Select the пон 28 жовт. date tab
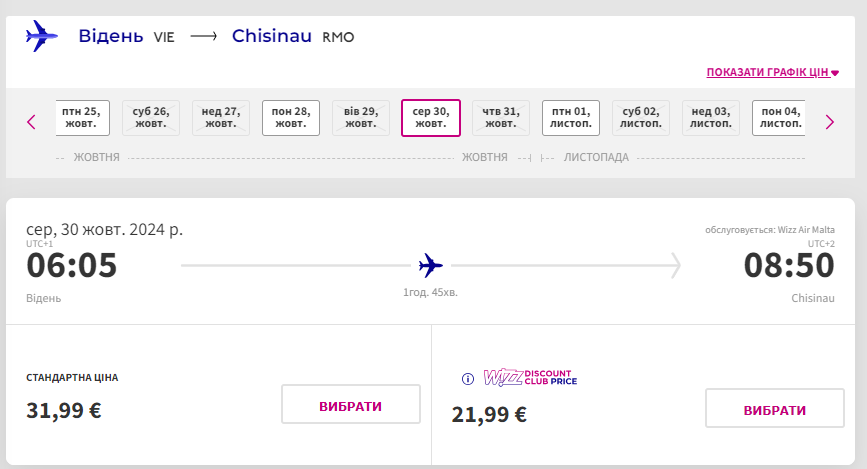 click(x=291, y=118)
